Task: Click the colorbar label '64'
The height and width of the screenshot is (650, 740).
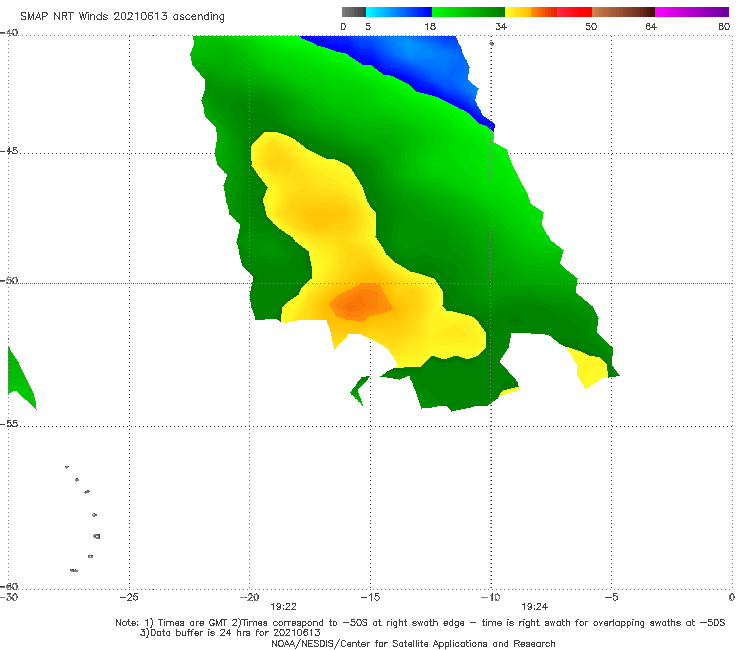Action: [651, 26]
